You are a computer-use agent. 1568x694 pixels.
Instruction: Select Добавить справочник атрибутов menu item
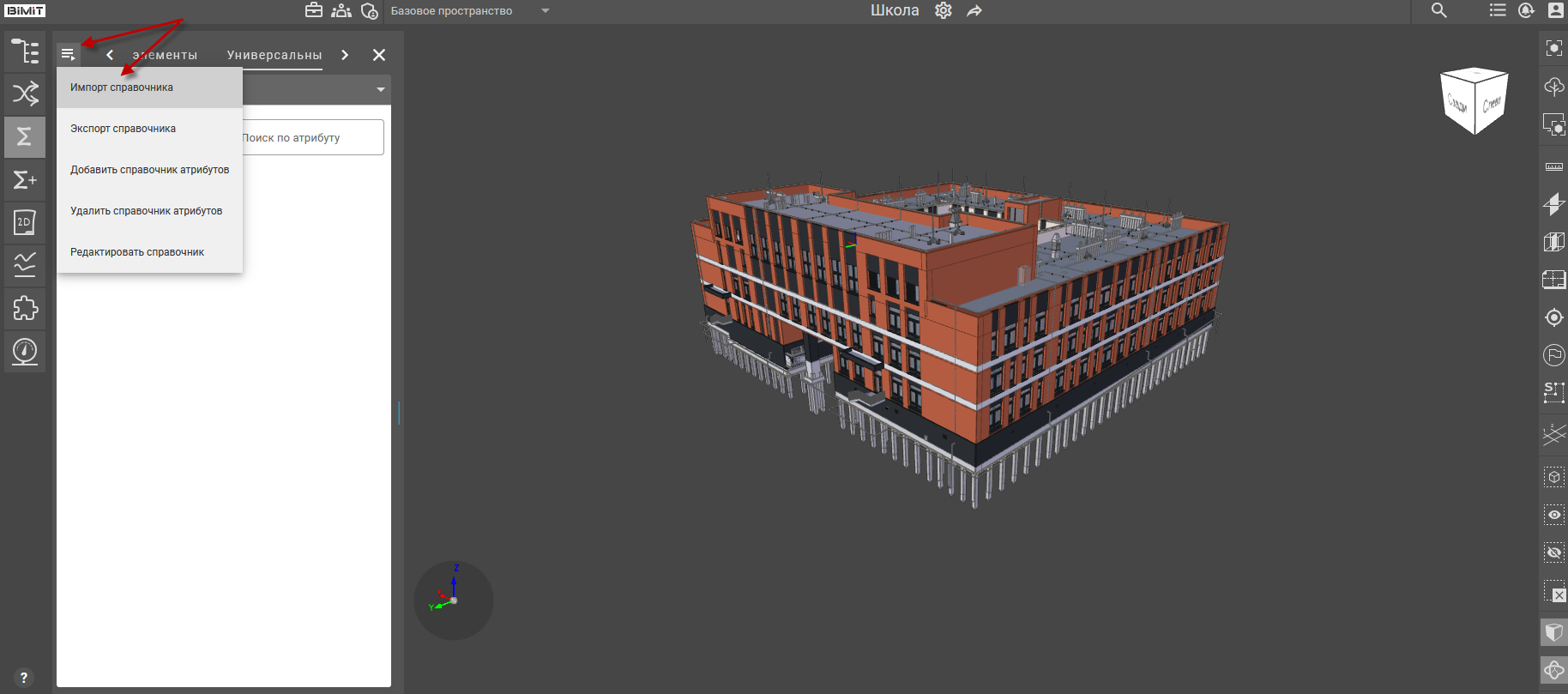tap(150, 170)
